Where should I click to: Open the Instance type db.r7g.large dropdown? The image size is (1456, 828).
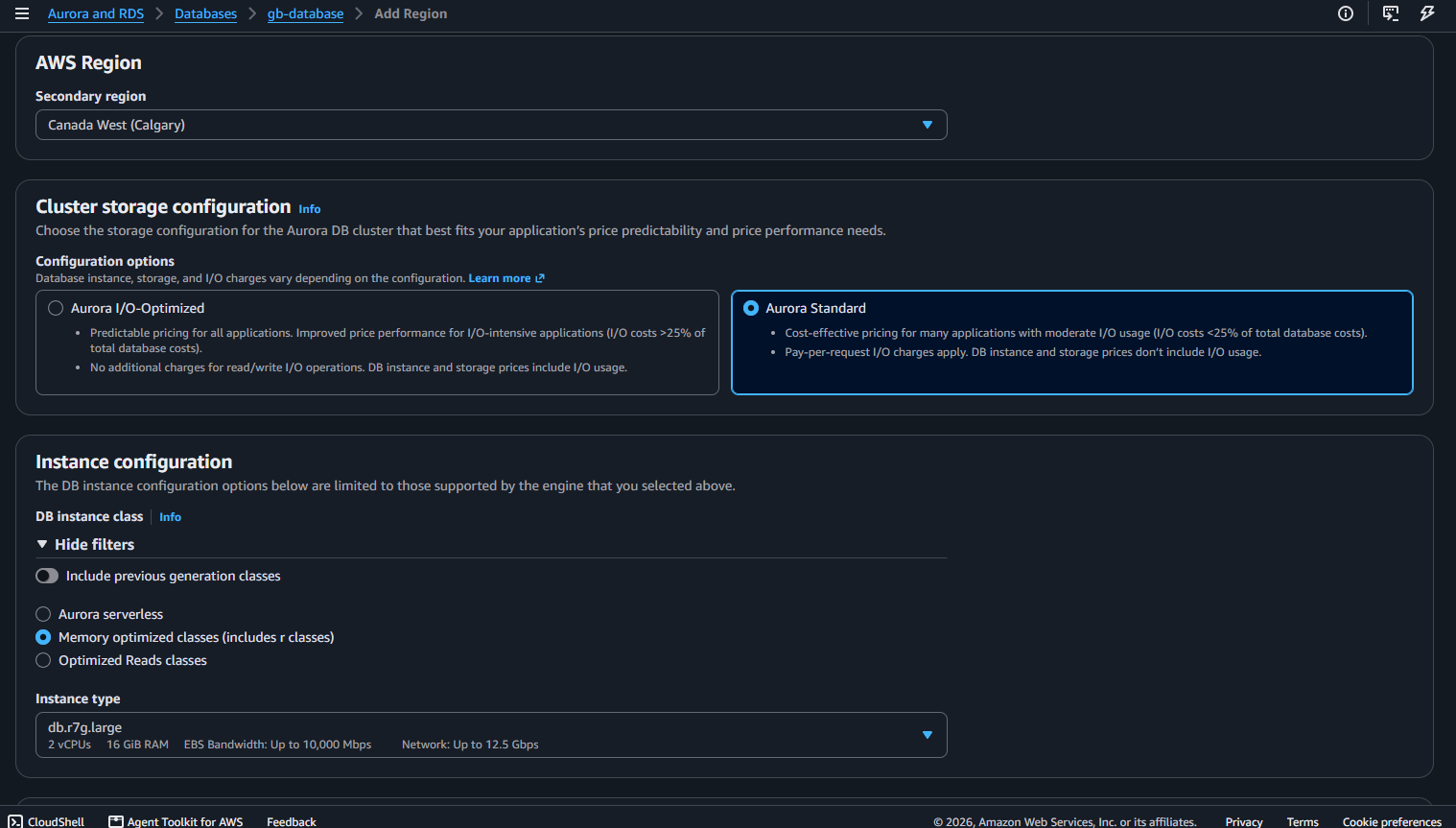pyautogui.click(x=491, y=735)
